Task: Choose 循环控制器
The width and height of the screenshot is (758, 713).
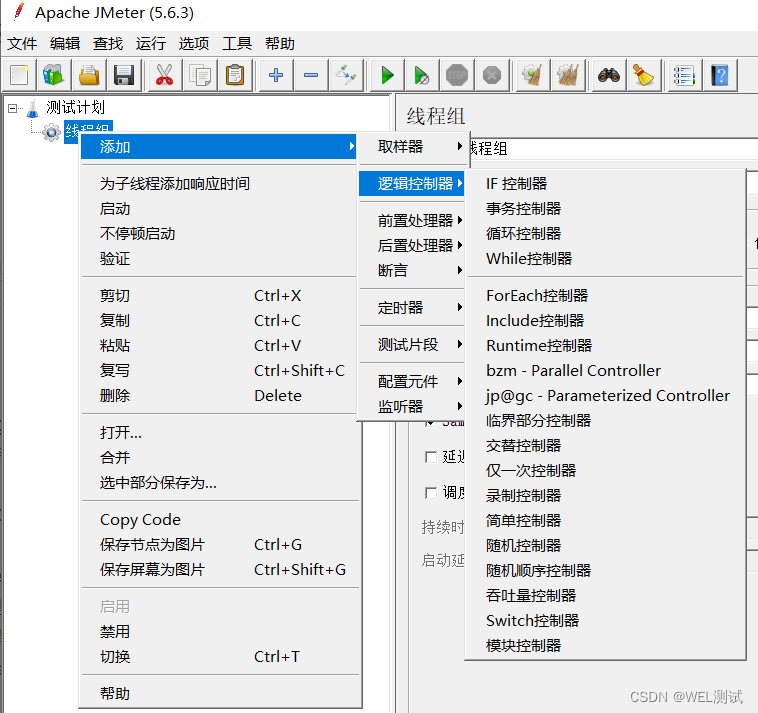Action: coord(605,233)
